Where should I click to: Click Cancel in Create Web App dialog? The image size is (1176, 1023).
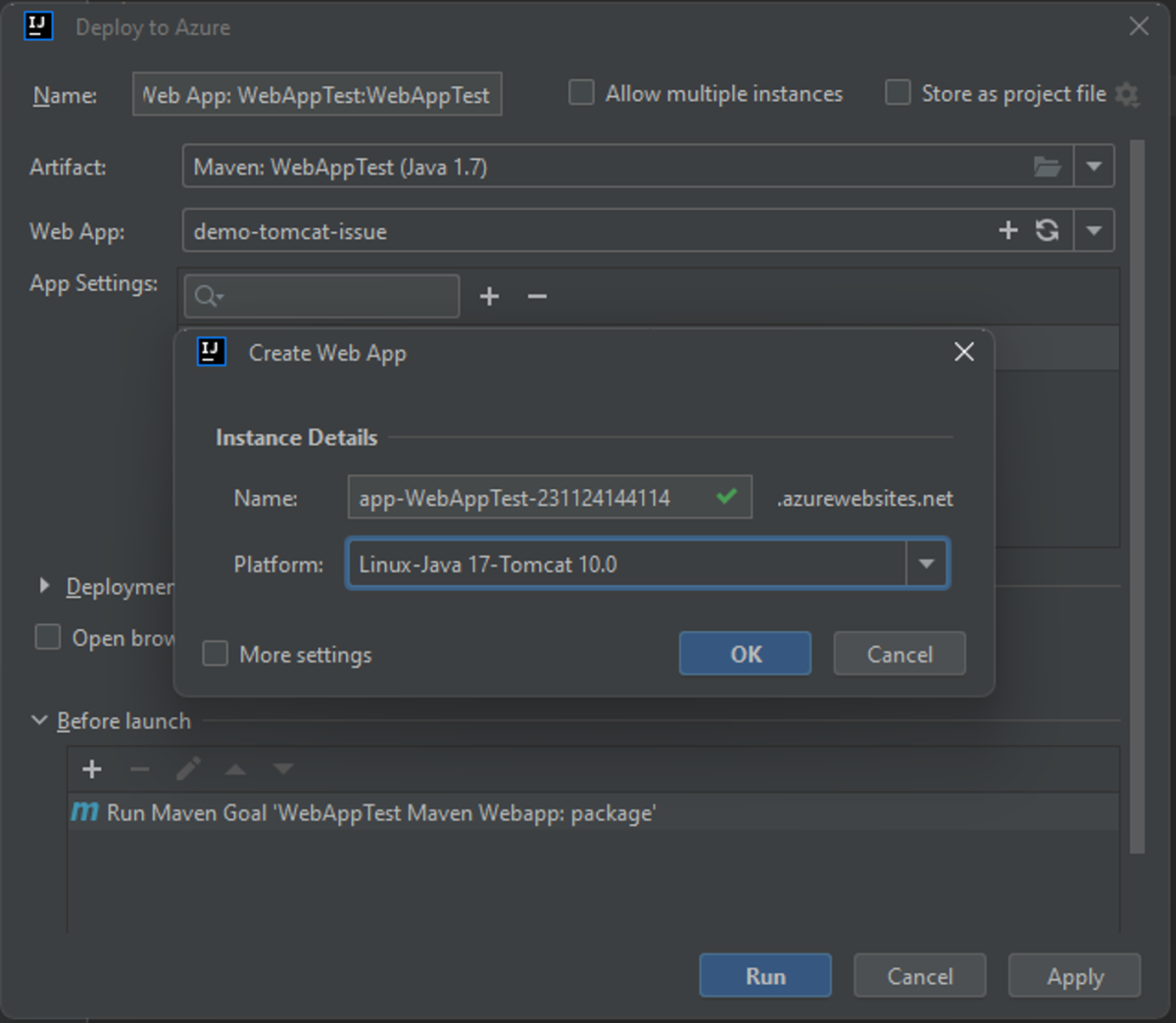[x=900, y=654]
